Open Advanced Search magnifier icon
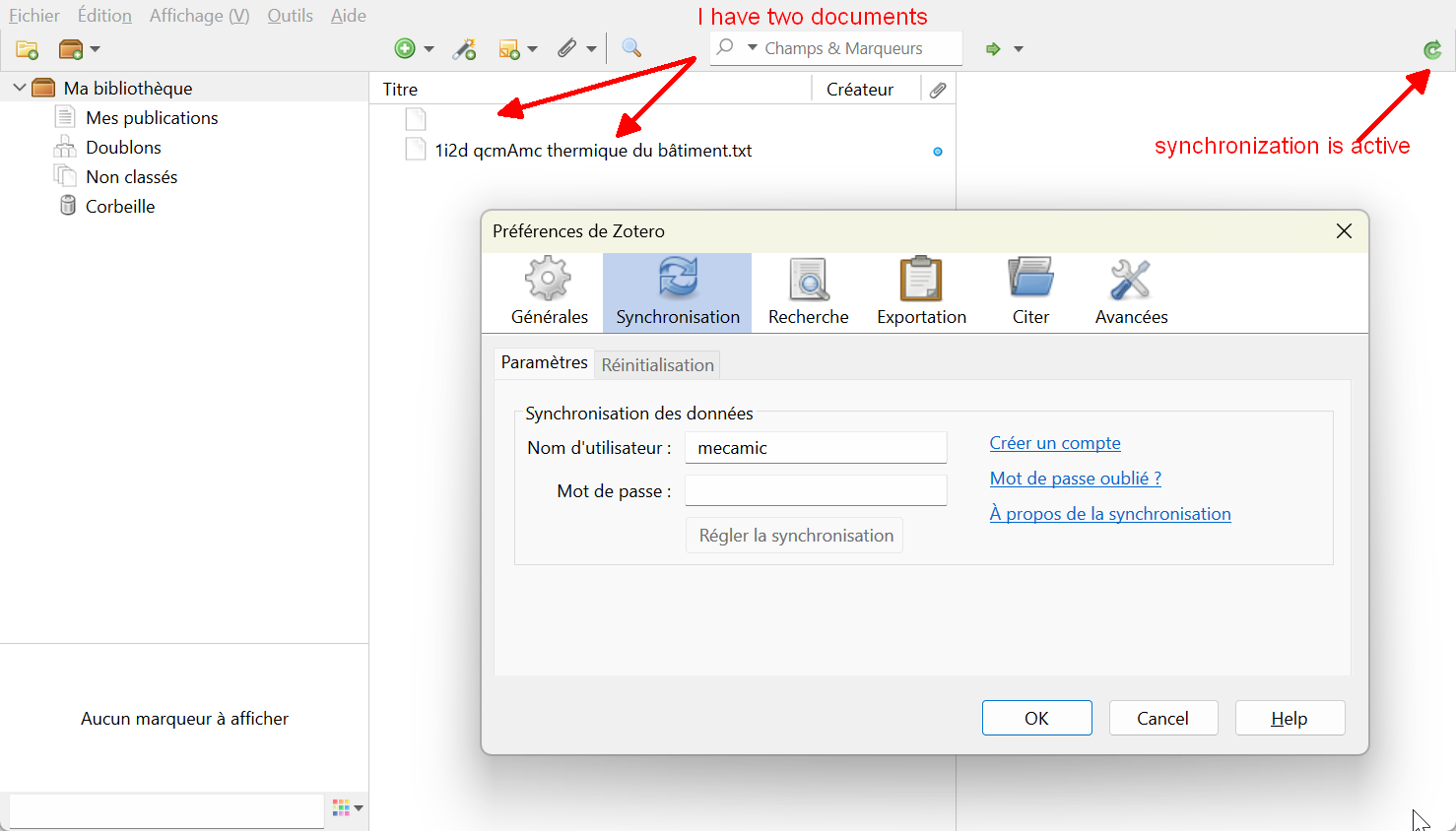This screenshot has height=831, width=1456. [631, 48]
